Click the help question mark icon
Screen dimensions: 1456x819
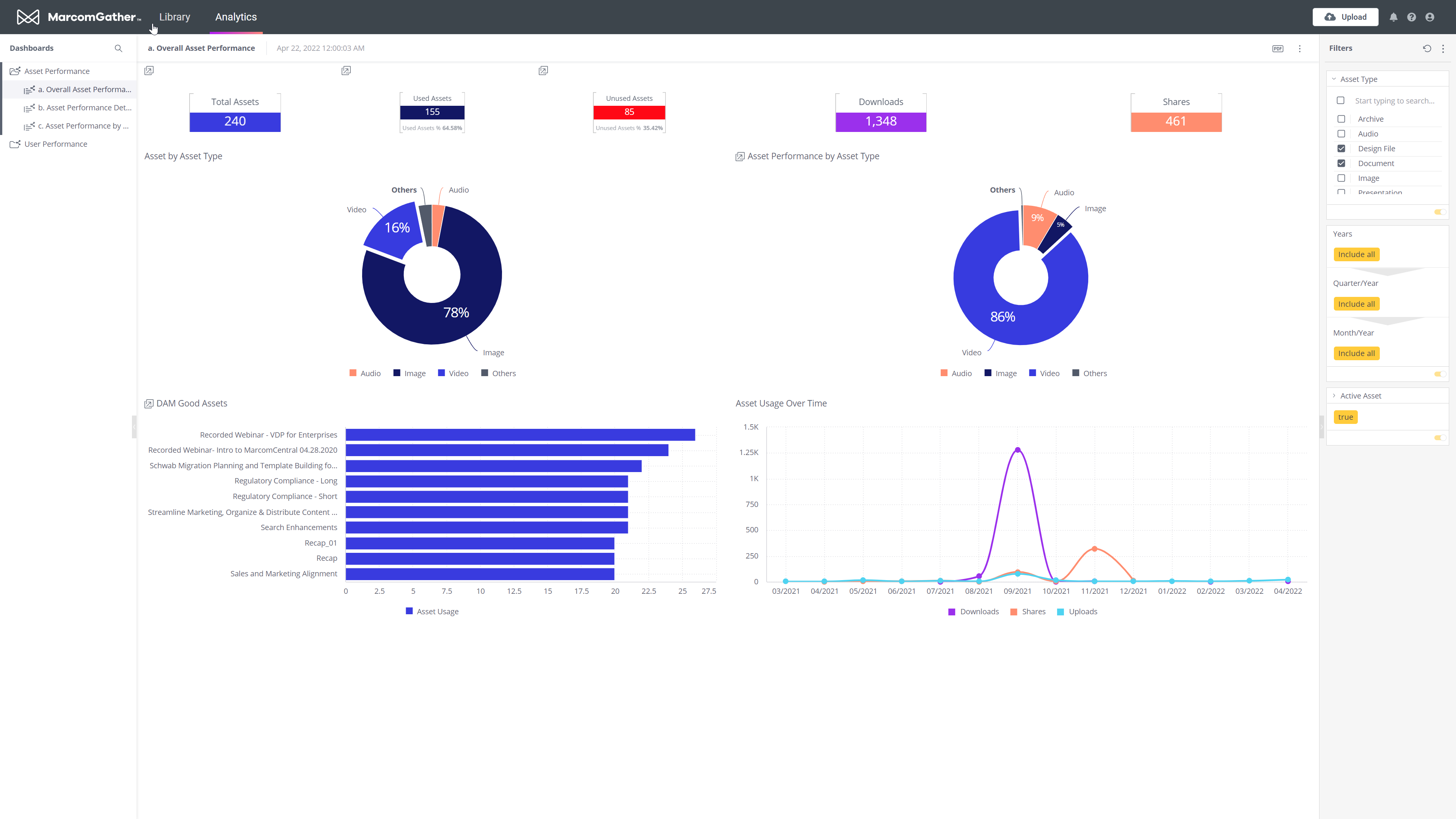pyautogui.click(x=1412, y=17)
